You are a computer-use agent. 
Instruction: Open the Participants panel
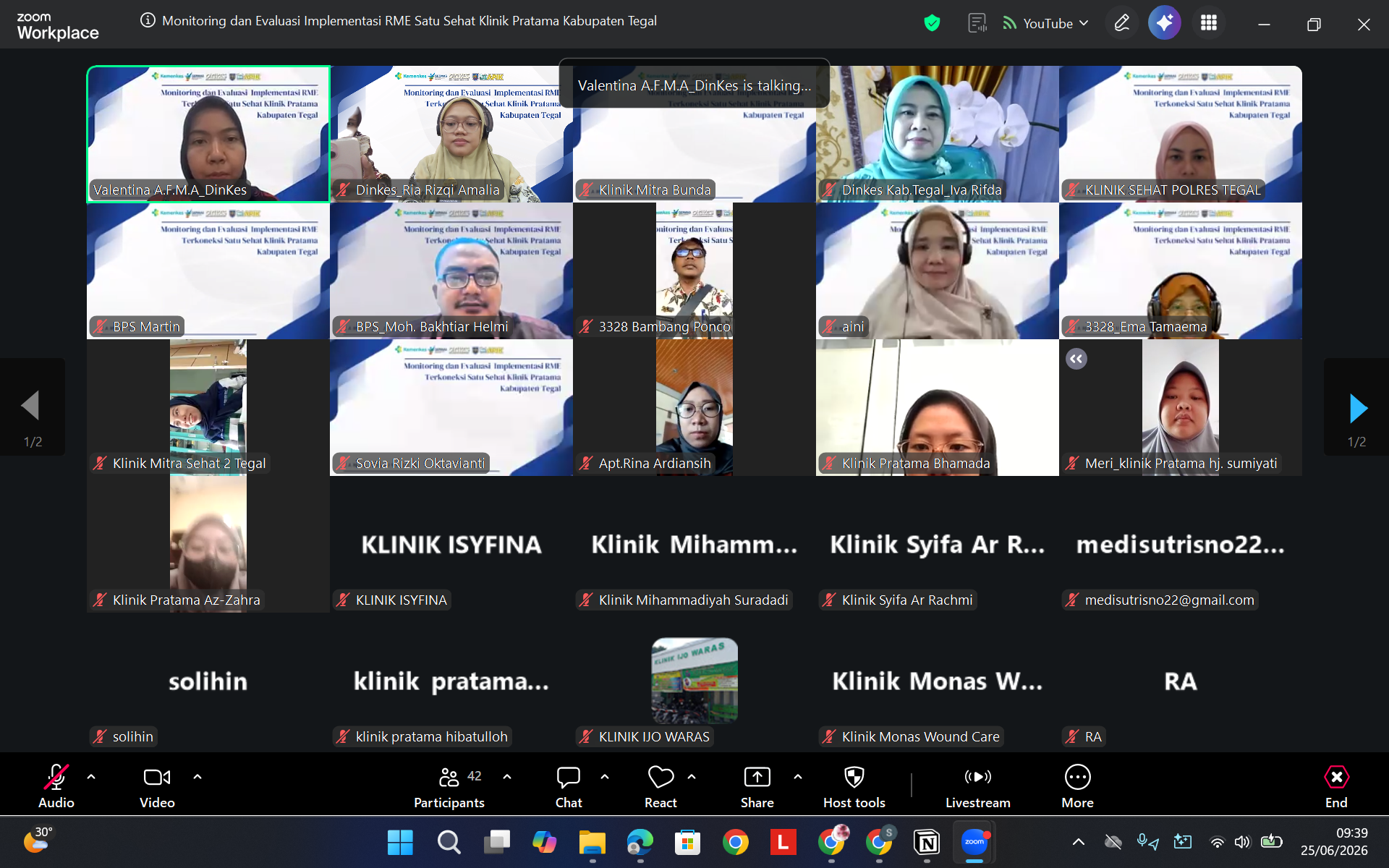pyautogui.click(x=449, y=786)
